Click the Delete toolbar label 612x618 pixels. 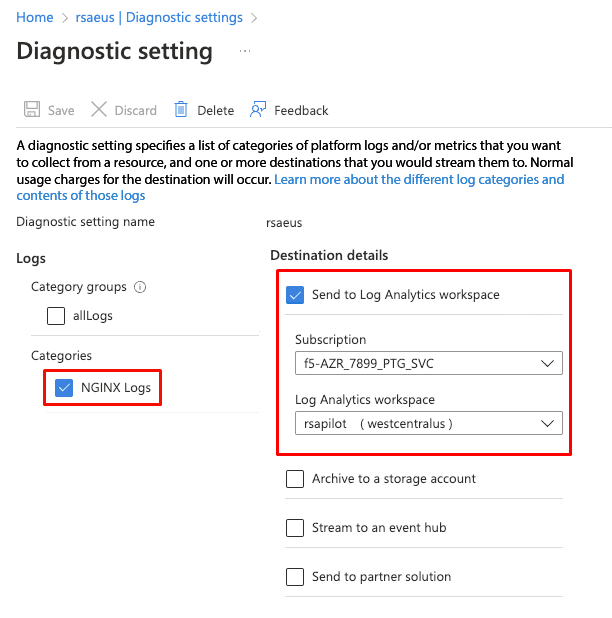[x=215, y=111]
